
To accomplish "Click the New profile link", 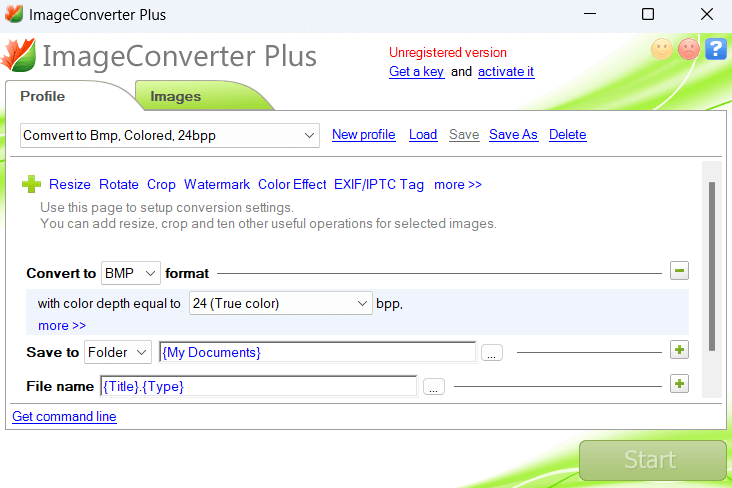I will point(364,134).
